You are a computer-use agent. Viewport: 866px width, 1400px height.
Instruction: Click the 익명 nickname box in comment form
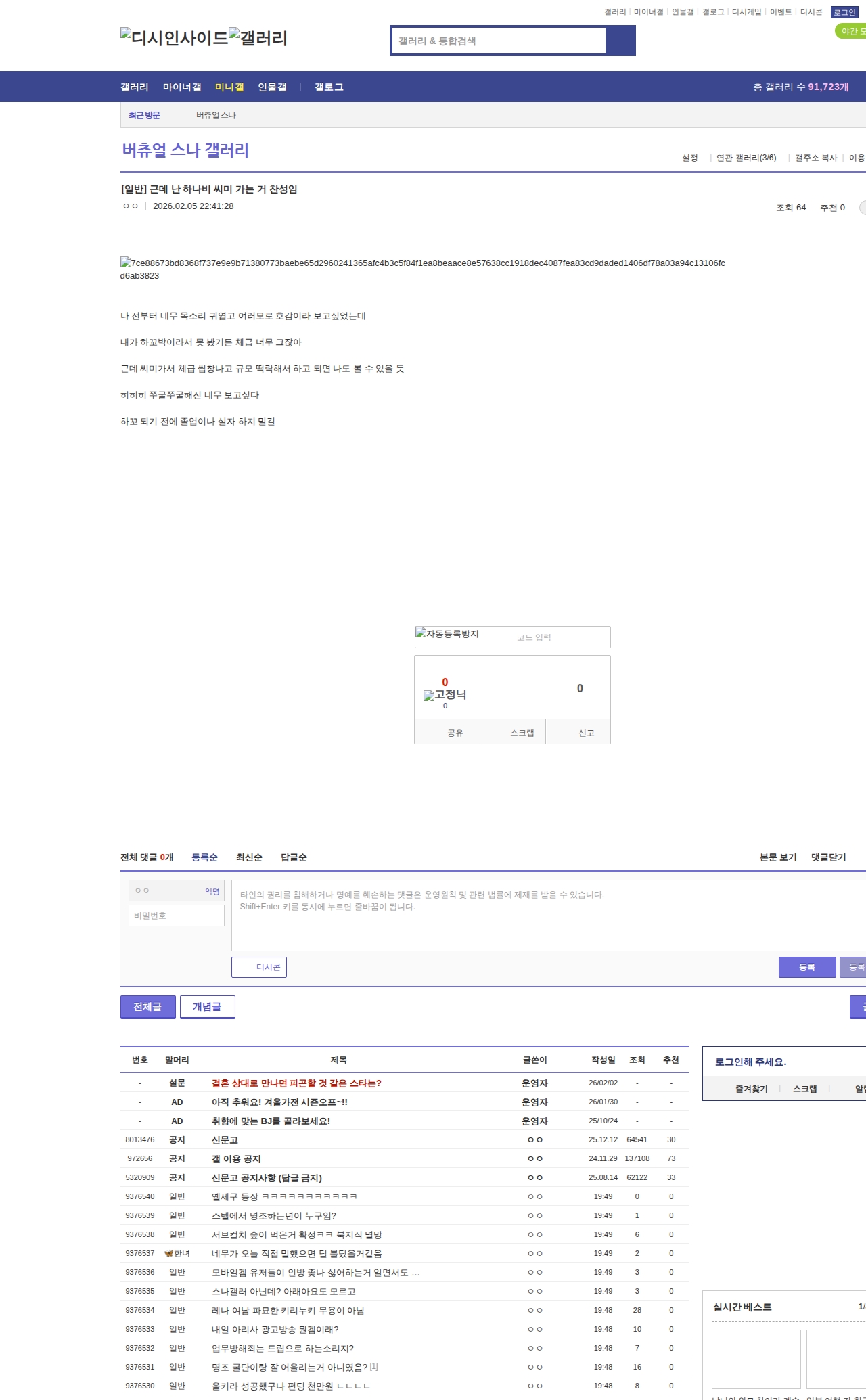177,890
